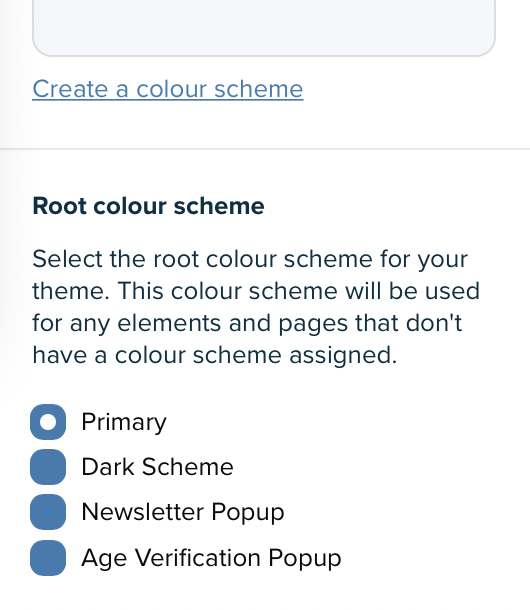Screen dimensions: 530x610
Task: Click the Newsletter Popup label text
Action: (x=183, y=512)
